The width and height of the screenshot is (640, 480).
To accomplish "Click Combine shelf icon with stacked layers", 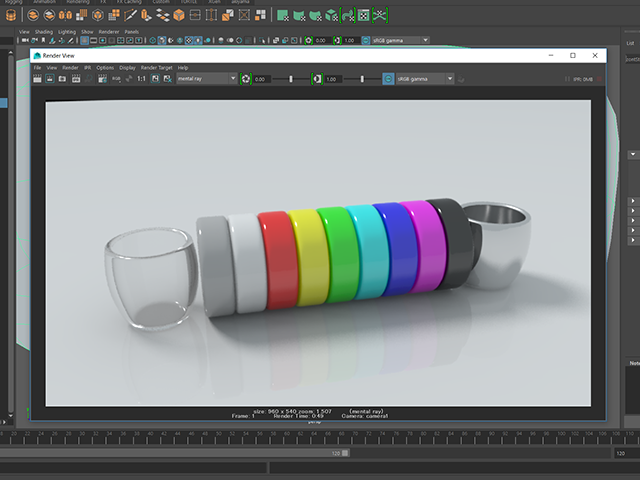I will tap(33, 16).
